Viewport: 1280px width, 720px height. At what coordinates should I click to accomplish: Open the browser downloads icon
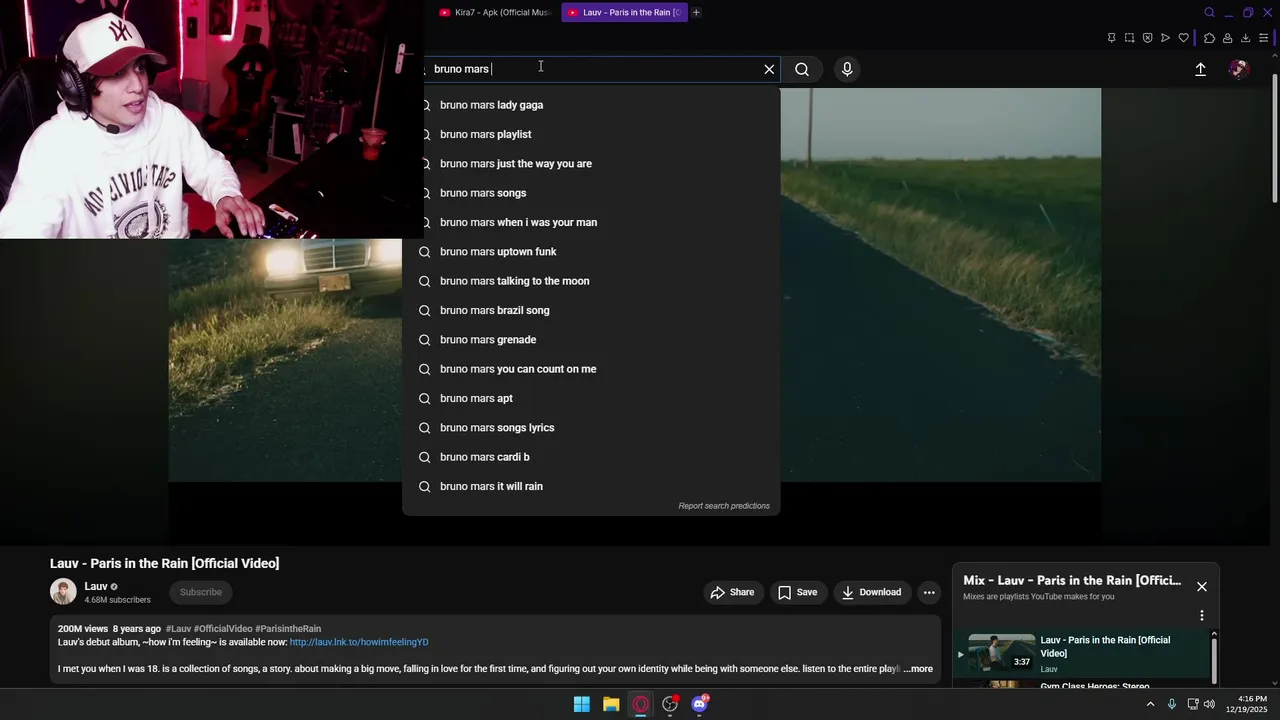1245,38
